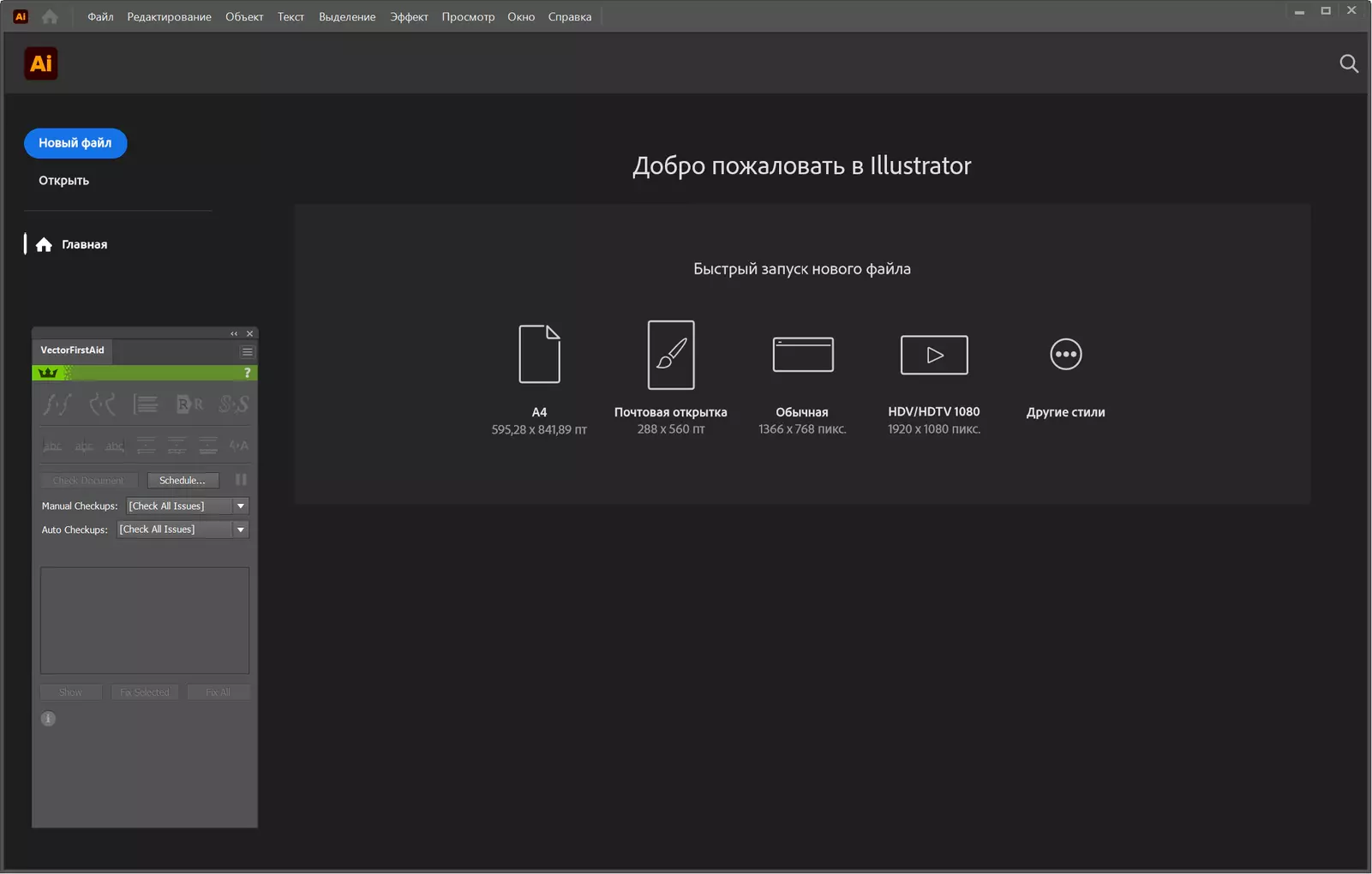Open the Эффект menu
Viewport: 1372px width, 874px height.
tap(409, 16)
